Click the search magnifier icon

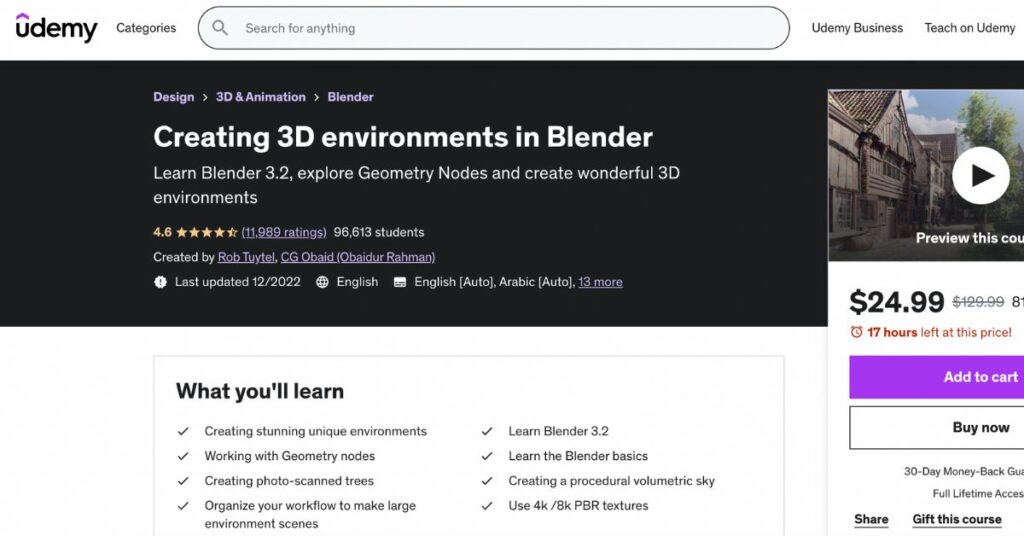click(x=220, y=28)
